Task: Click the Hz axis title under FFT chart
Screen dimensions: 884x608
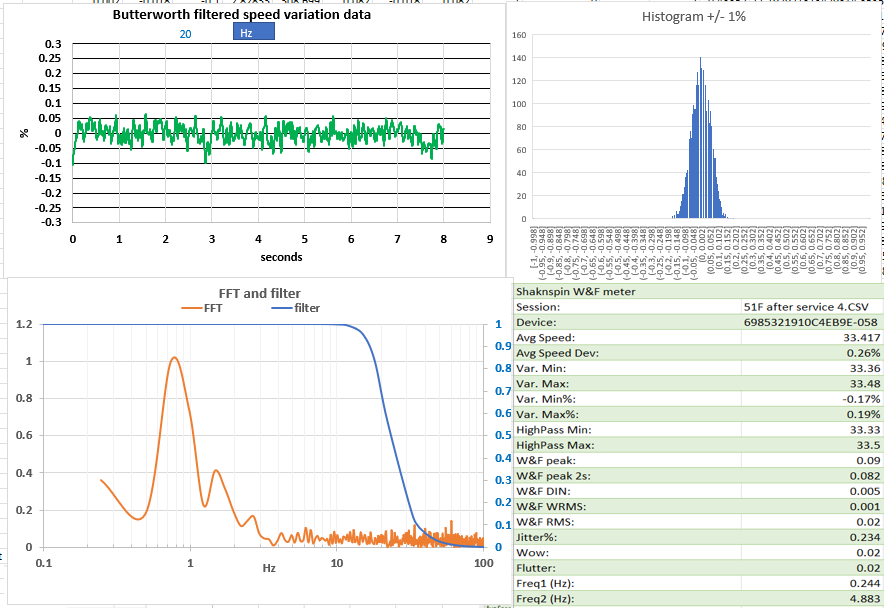Action: tap(269, 568)
